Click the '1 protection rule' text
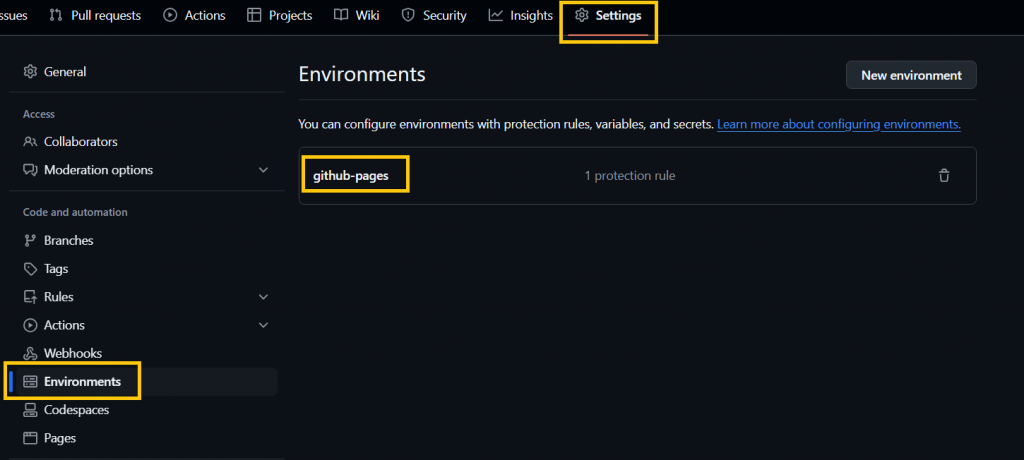1024x460 pixels. pyautogui.click(x=630, y=176)
